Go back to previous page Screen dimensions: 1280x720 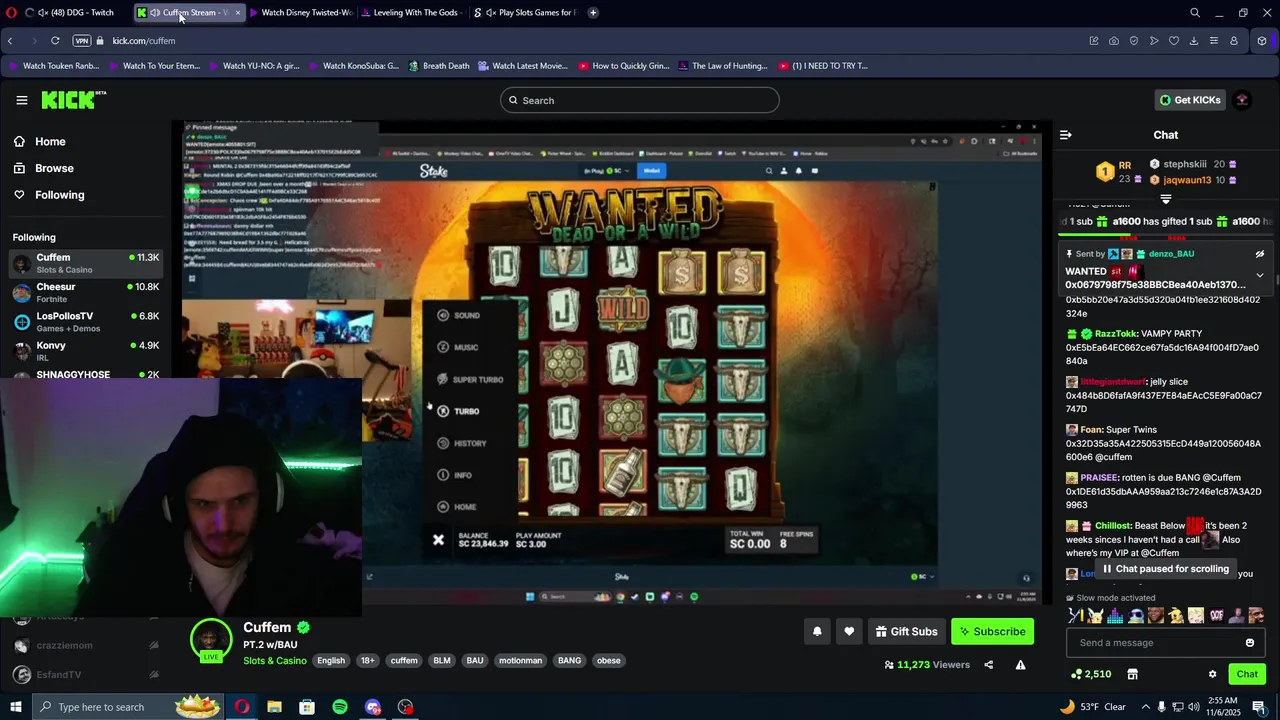tap(10, 41)
